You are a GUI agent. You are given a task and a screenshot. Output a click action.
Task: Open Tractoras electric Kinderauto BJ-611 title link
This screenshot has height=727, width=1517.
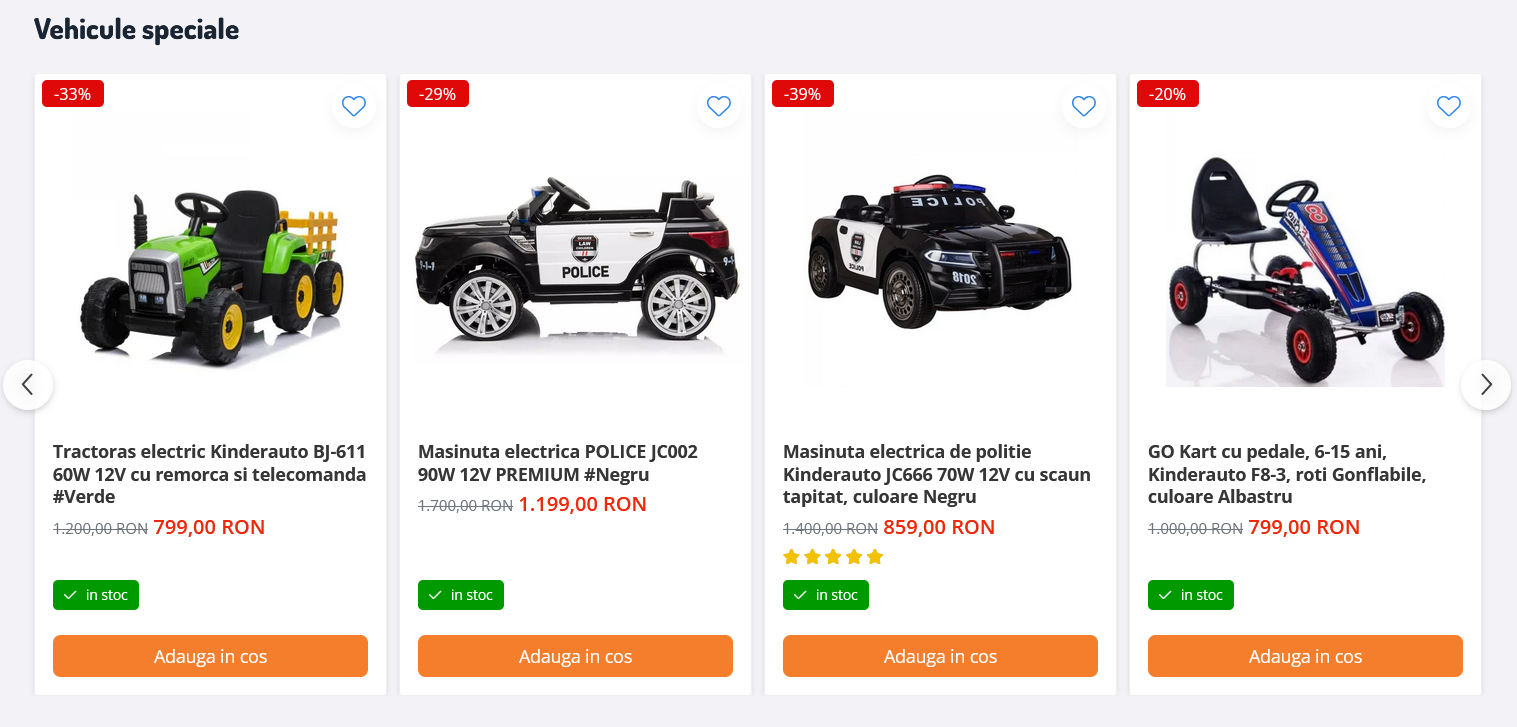[210, 474]
